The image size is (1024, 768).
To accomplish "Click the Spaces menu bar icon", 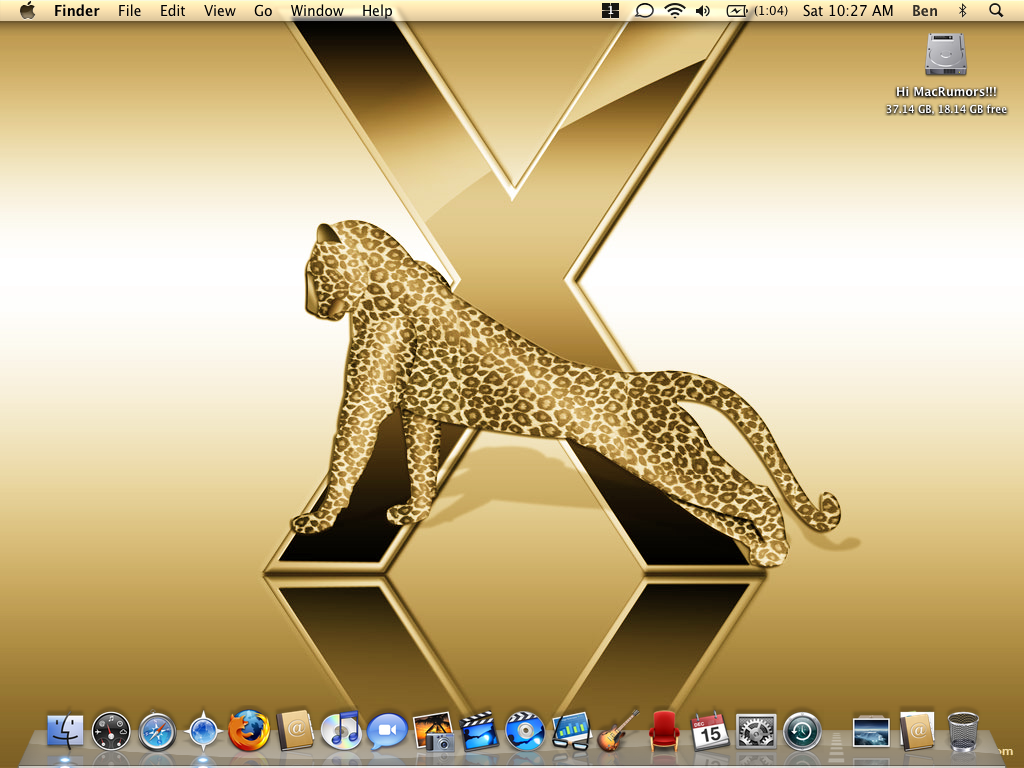I will 610,10.
